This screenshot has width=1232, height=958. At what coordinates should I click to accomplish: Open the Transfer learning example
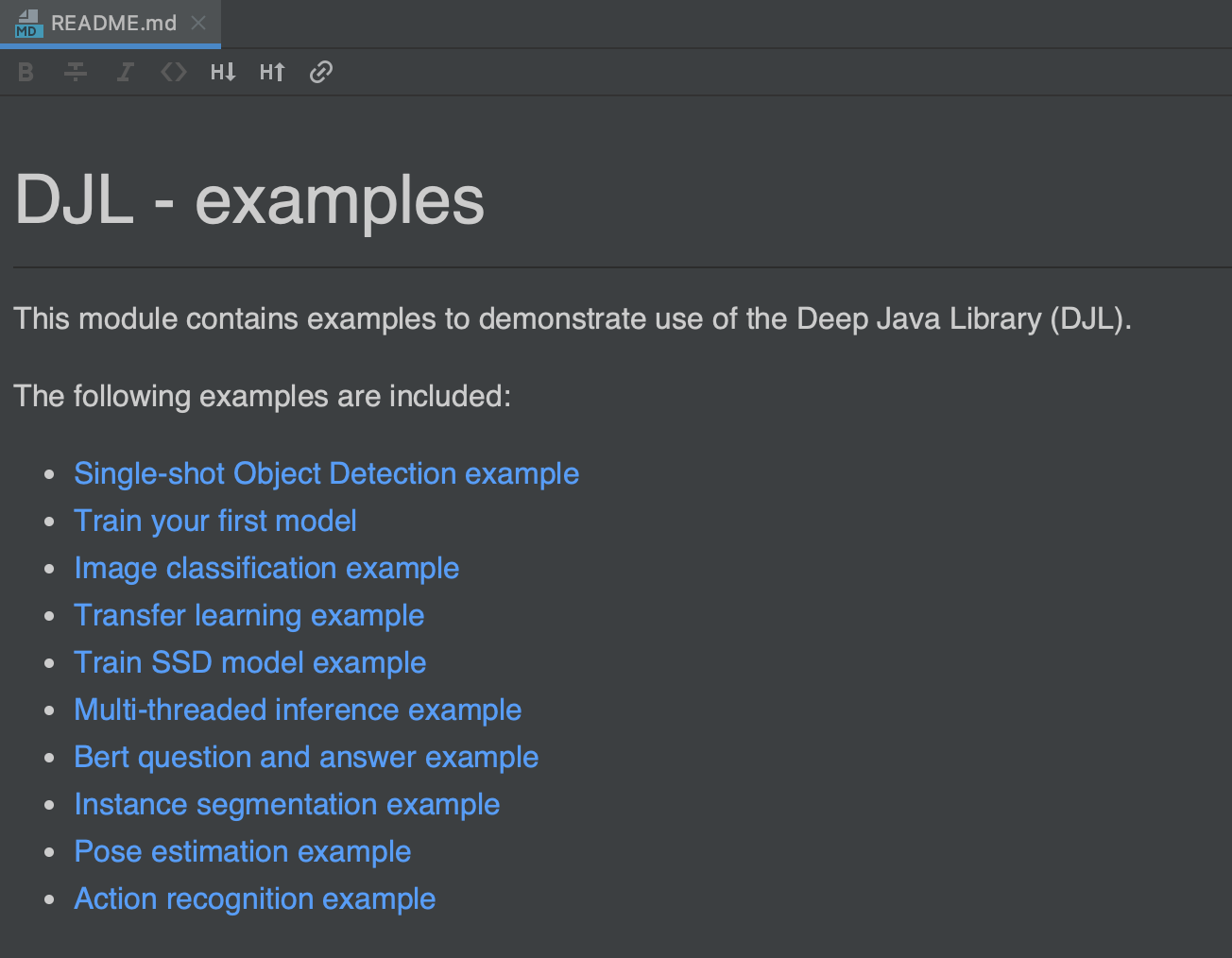point(248,615)
